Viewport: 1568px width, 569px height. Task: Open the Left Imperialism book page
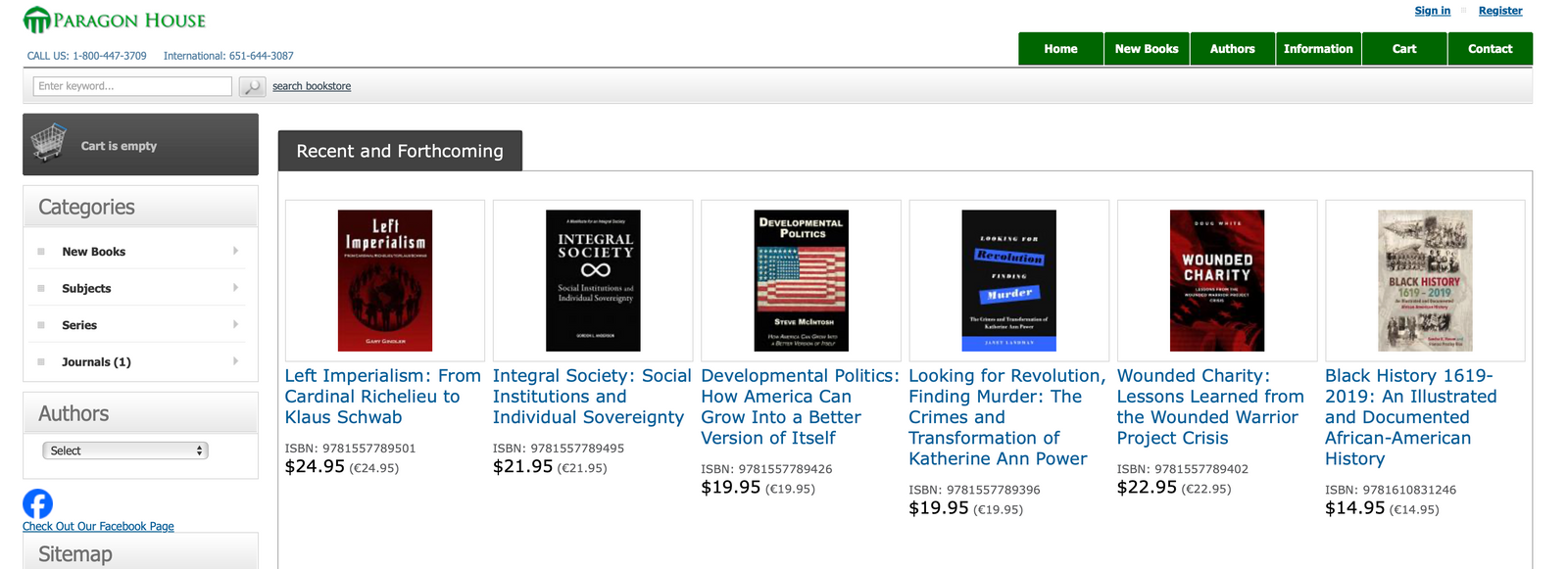pos(382,396)
